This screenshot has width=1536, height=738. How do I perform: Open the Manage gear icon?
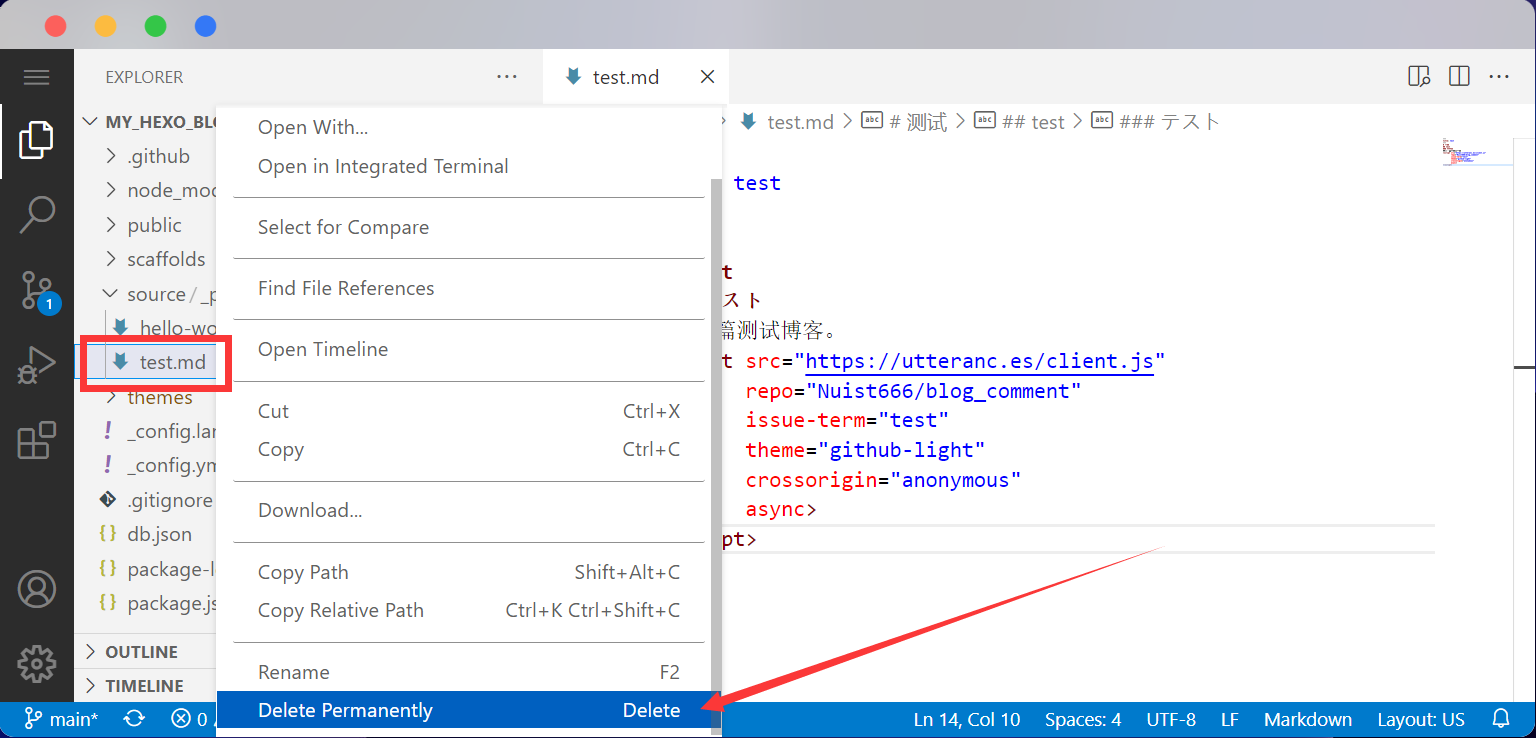(36, 663)
